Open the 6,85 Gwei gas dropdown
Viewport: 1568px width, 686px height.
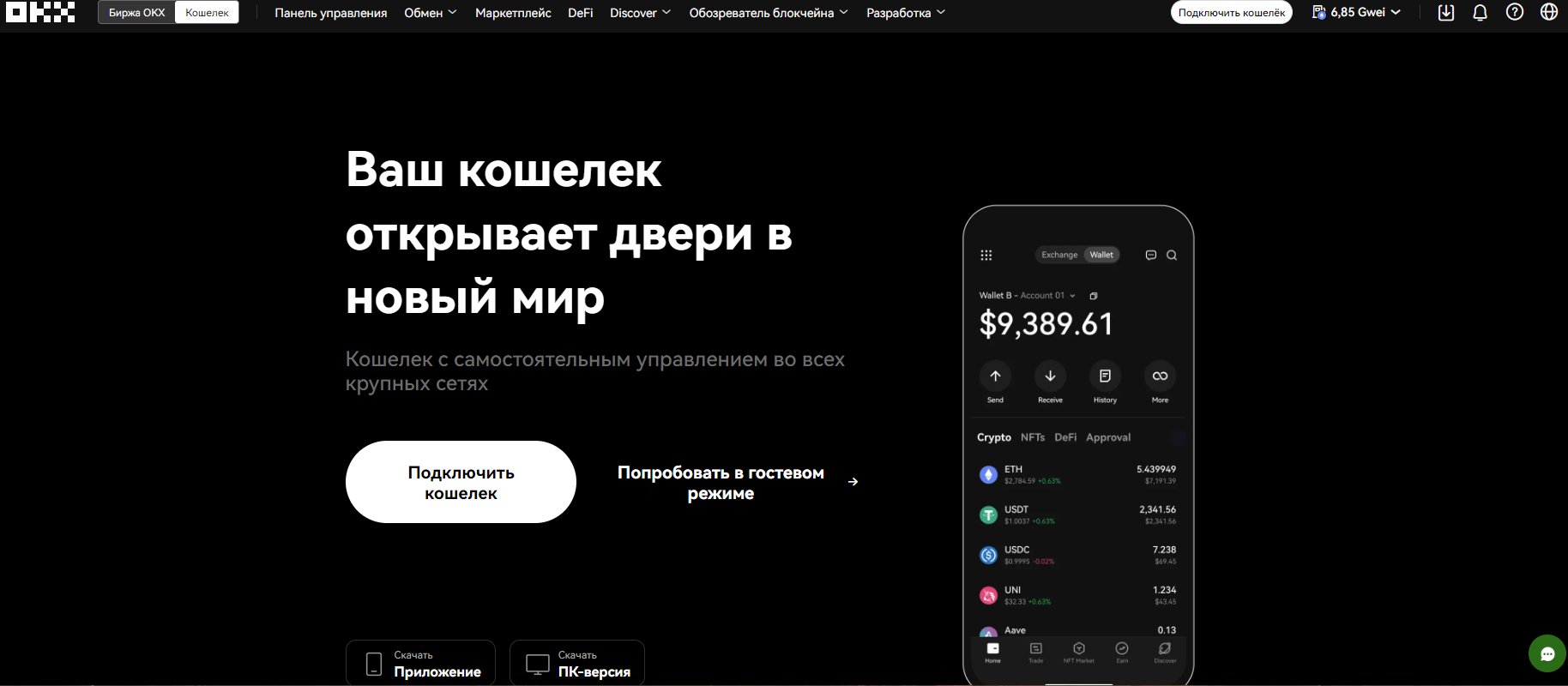1357,12
